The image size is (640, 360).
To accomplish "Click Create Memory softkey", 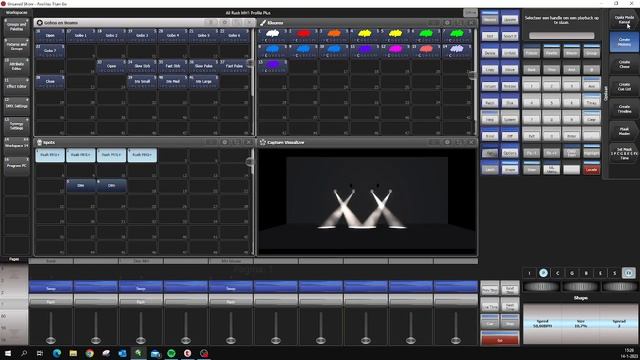I will [624, 42].
